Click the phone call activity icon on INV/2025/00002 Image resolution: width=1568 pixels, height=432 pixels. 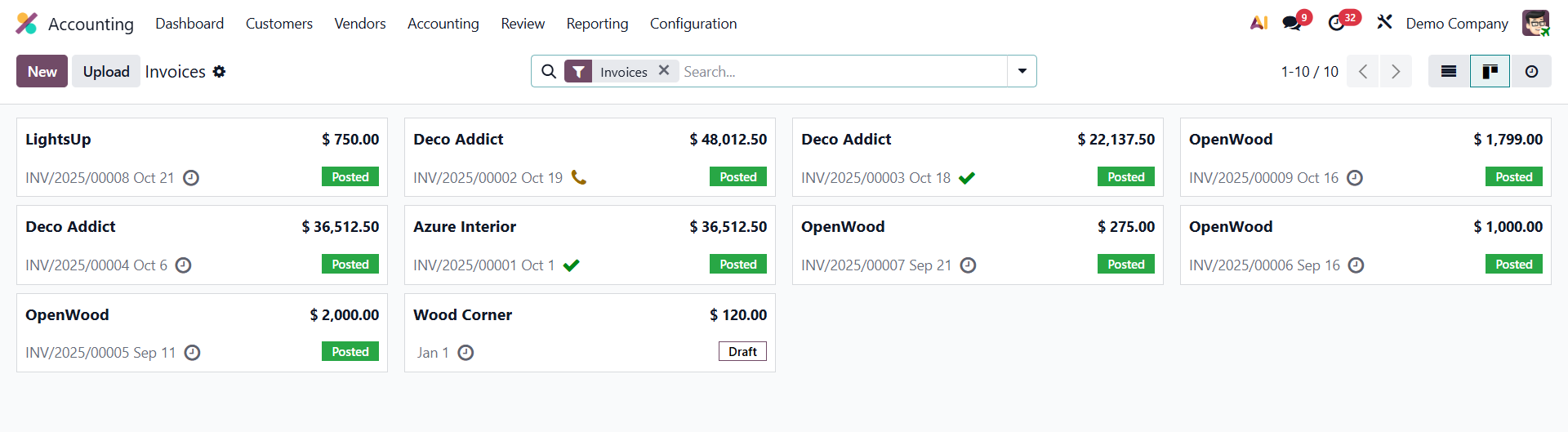579,177
